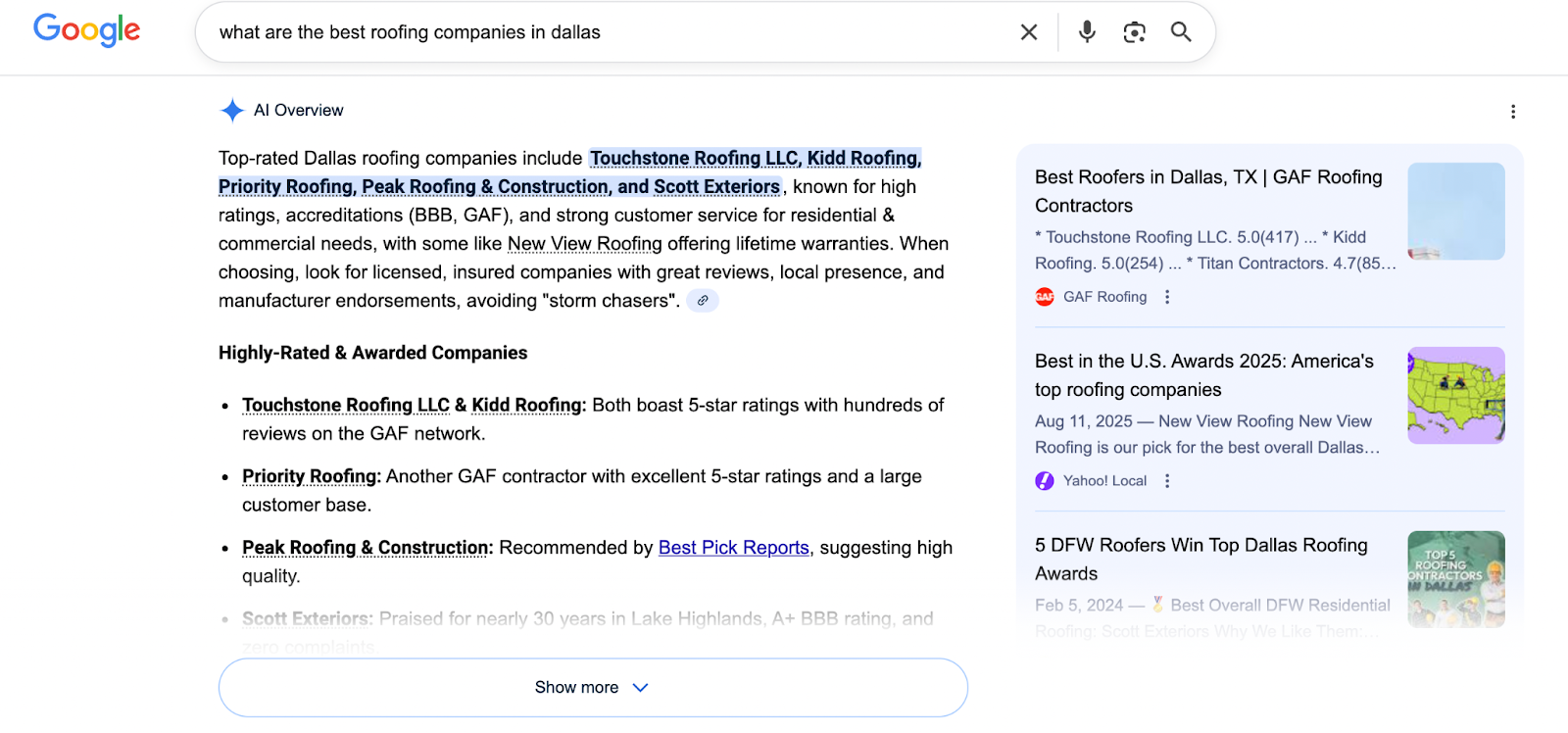Click the "Highly-Rated & Awarded Companies" heading
This screenshot has width=1568, height=733.
pyautogui.click(x=373, y=353)
